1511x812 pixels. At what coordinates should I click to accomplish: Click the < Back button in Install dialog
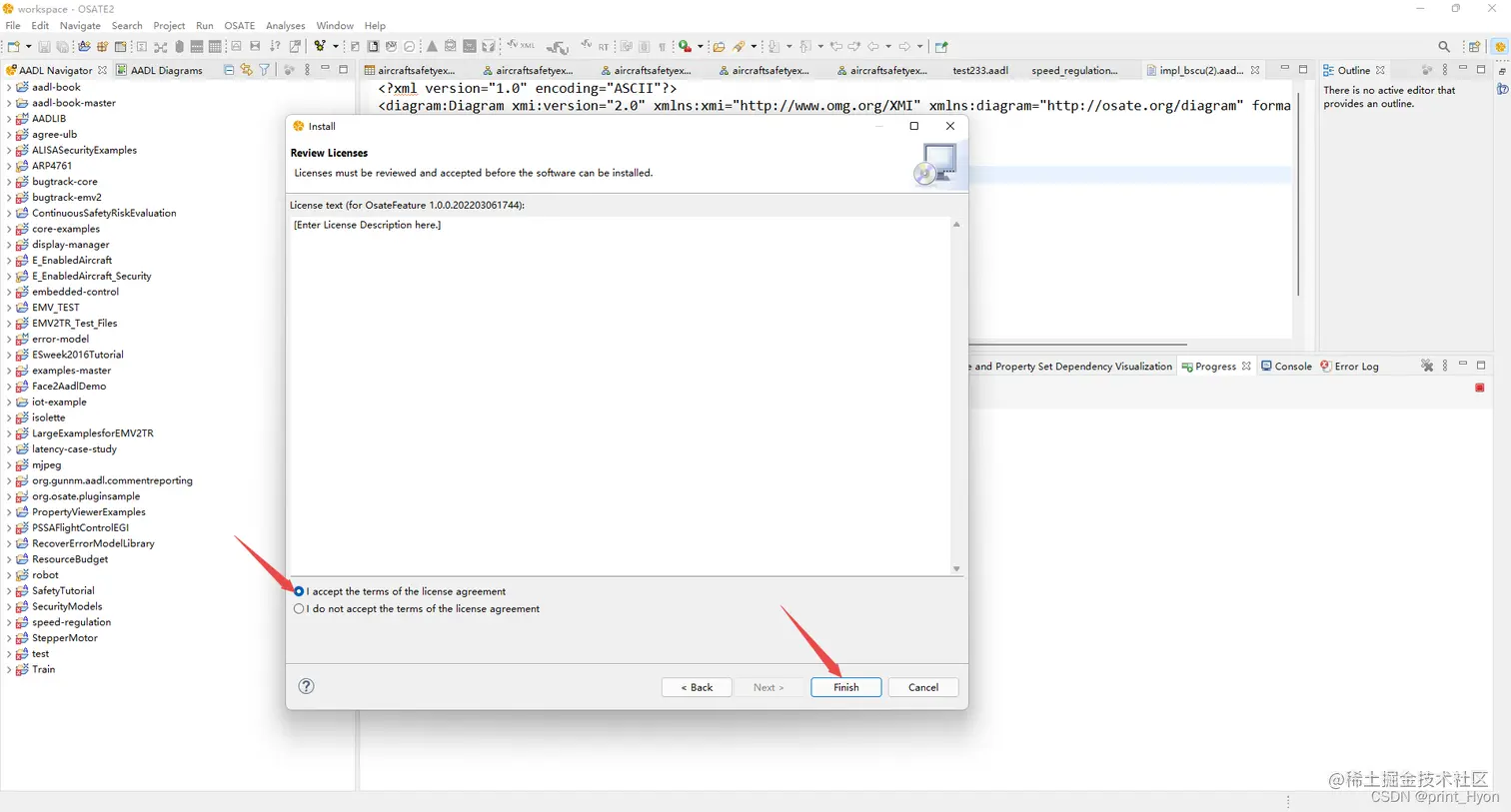click(697, 687)
